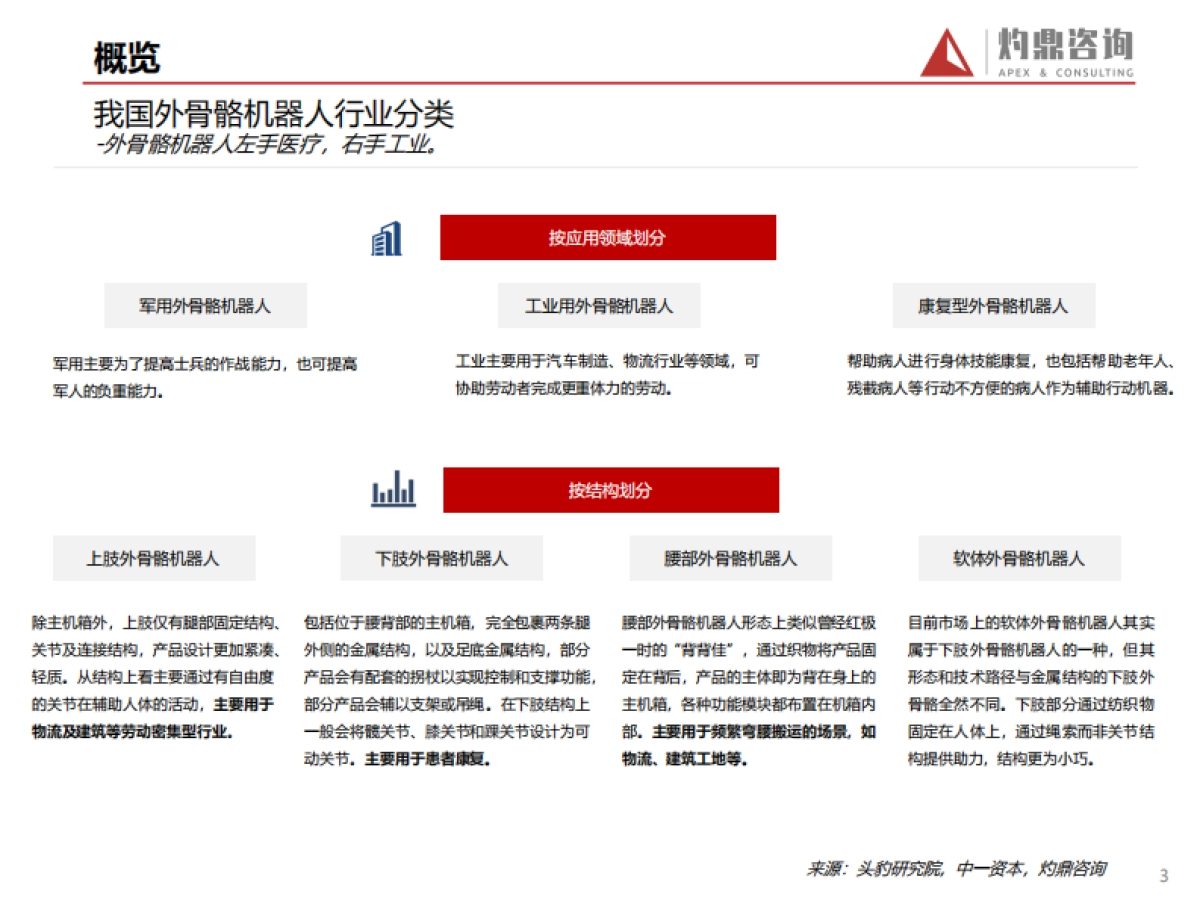Click the red triangle Apex logo icon
Screen dimensions: 1200x900
pos(946,53)
